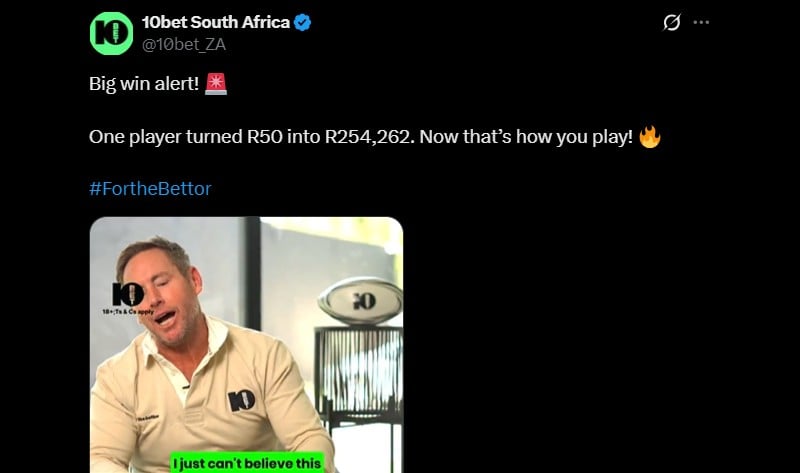Click the 10bet profile avatar
This screenshot has width=800, height=473.
(111, 33)
